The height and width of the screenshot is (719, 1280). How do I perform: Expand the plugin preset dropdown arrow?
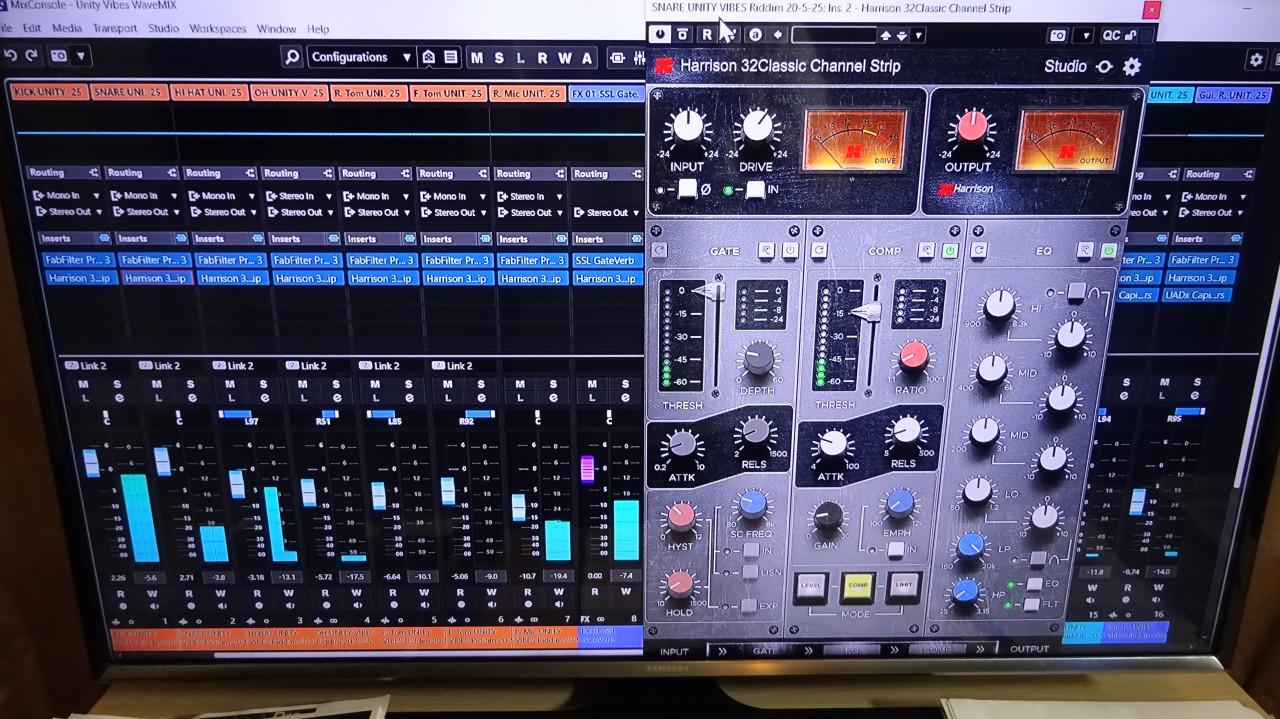pyautogui.click(x=918, y=35)
